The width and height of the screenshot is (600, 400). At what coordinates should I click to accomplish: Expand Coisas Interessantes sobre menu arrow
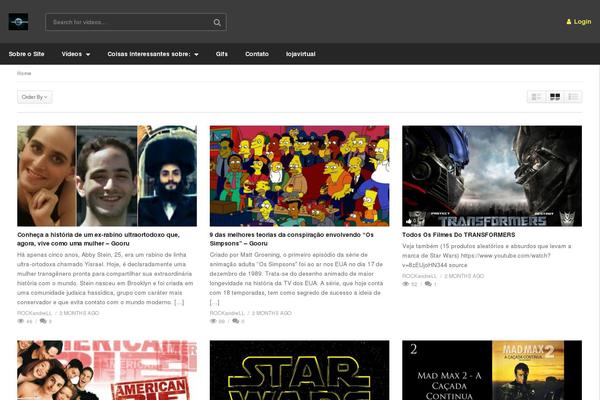pyautogui.click(x=196, y=54)
